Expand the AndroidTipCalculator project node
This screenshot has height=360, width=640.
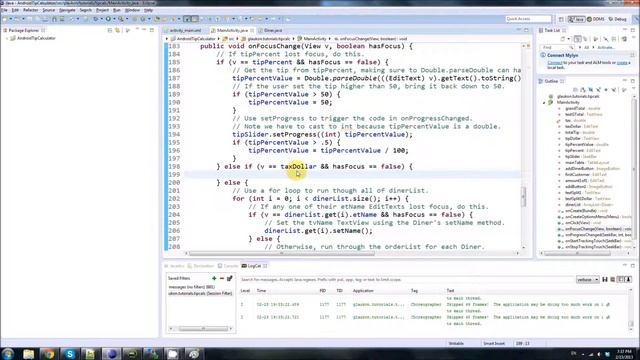7,38
